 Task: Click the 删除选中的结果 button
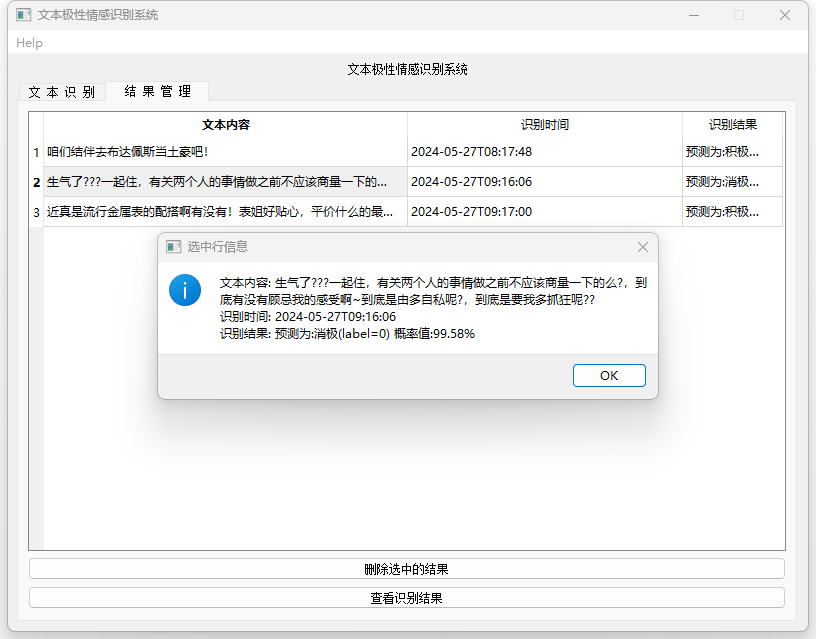(x=406, y=569)
